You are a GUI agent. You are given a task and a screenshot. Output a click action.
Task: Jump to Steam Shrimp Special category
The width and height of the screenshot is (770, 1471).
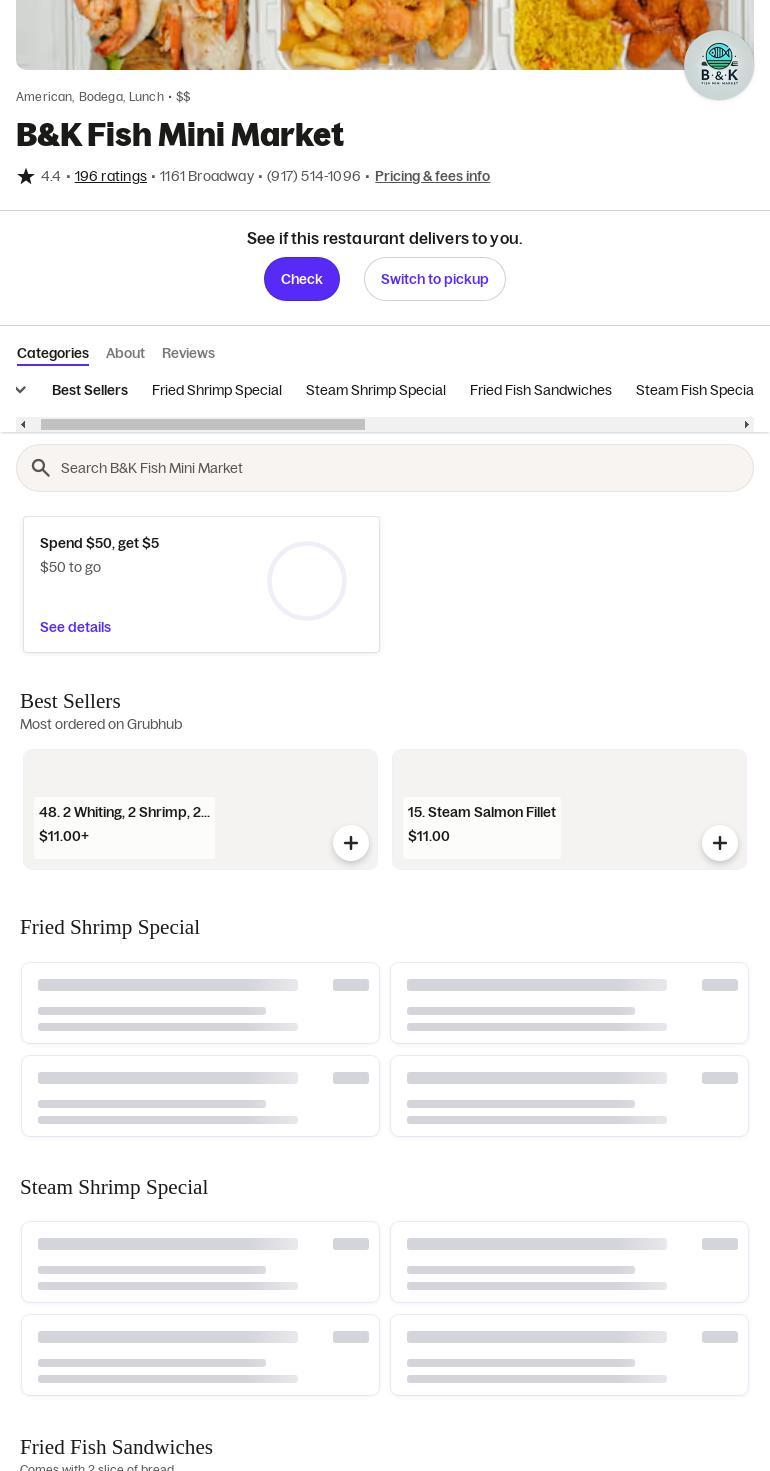tap(376, 390)
